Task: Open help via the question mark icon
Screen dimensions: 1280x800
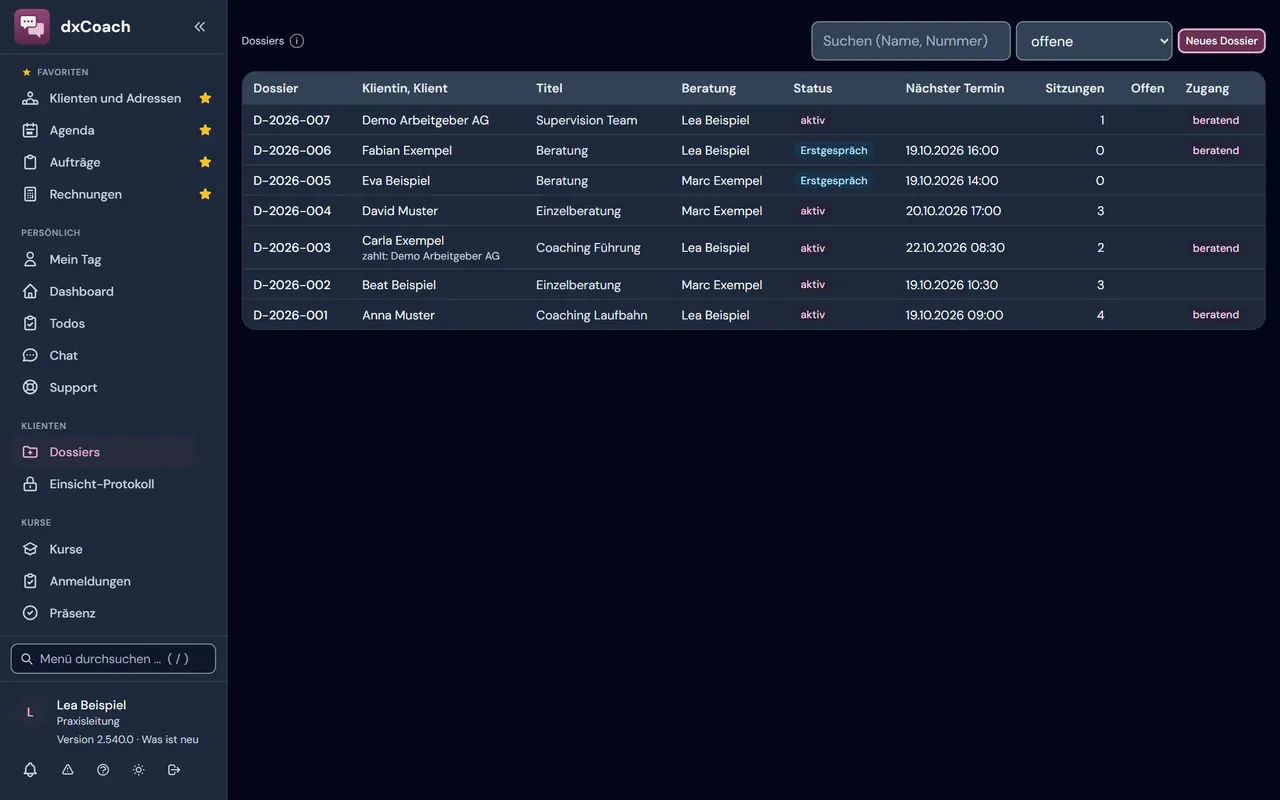Action: click(103, 770)
